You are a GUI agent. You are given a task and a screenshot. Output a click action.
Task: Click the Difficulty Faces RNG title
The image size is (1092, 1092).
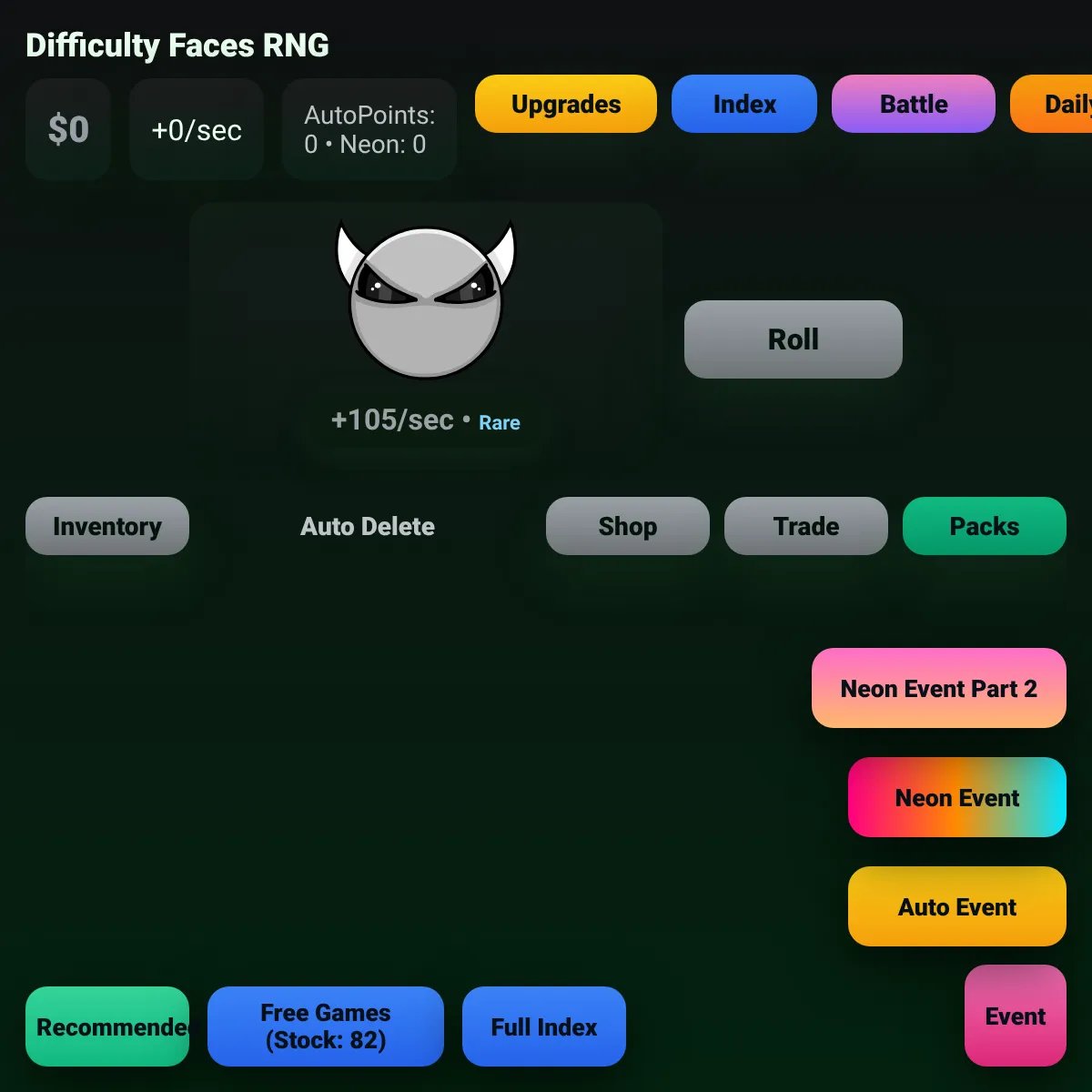point(177,45)
